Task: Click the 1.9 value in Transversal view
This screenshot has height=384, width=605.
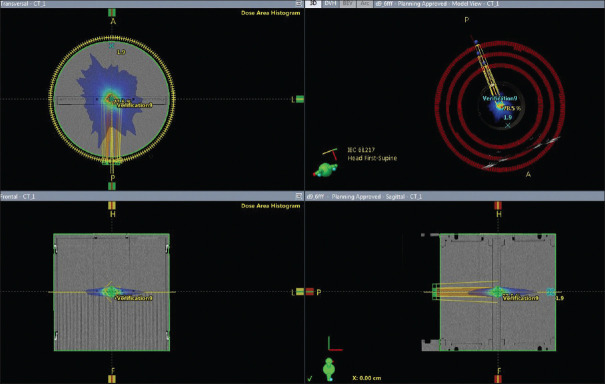Action: click(x=121, y=52)
